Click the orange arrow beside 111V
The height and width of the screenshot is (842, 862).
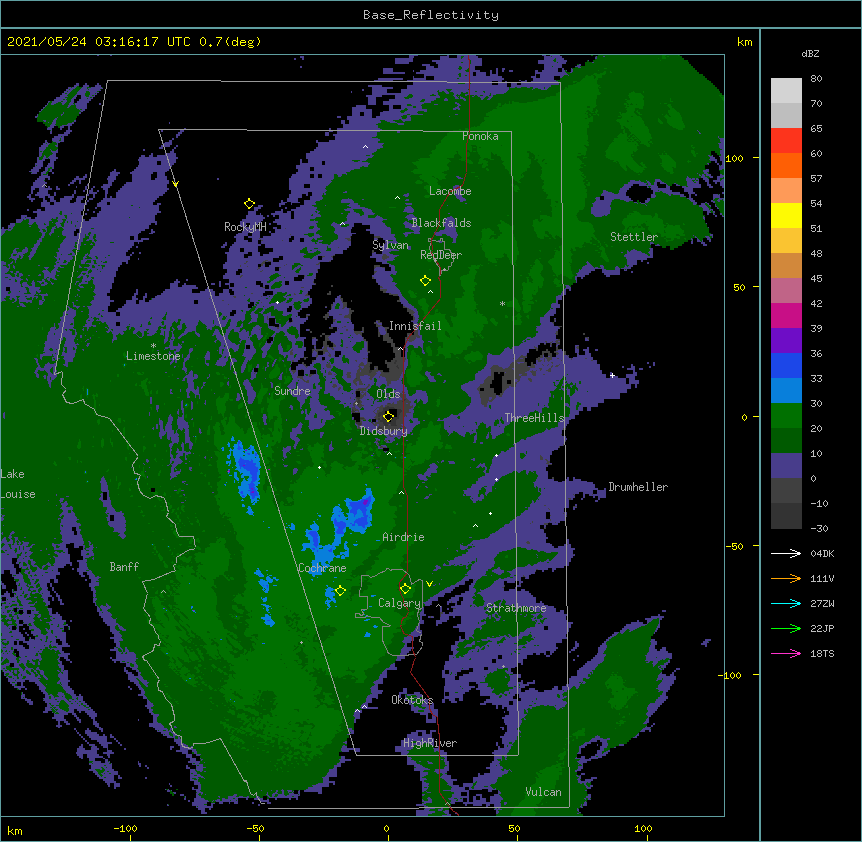(x=786, y=578)
